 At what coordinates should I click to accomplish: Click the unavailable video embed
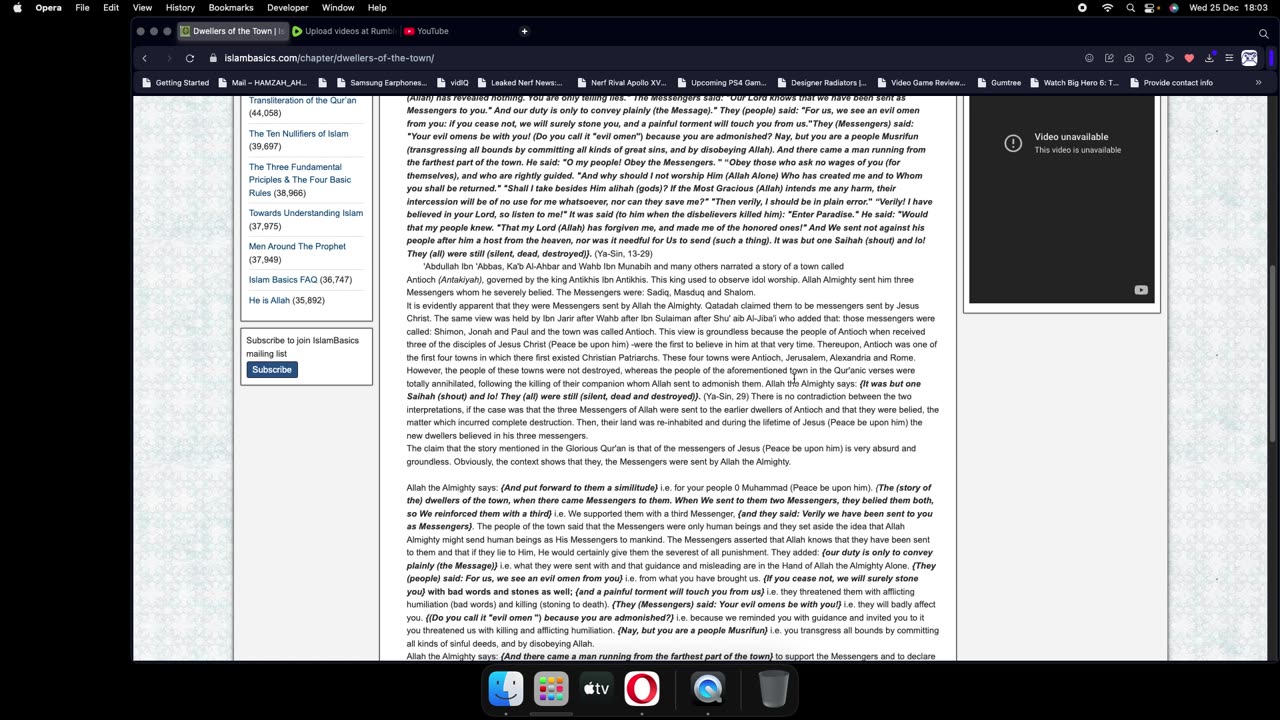(1062, 200)
